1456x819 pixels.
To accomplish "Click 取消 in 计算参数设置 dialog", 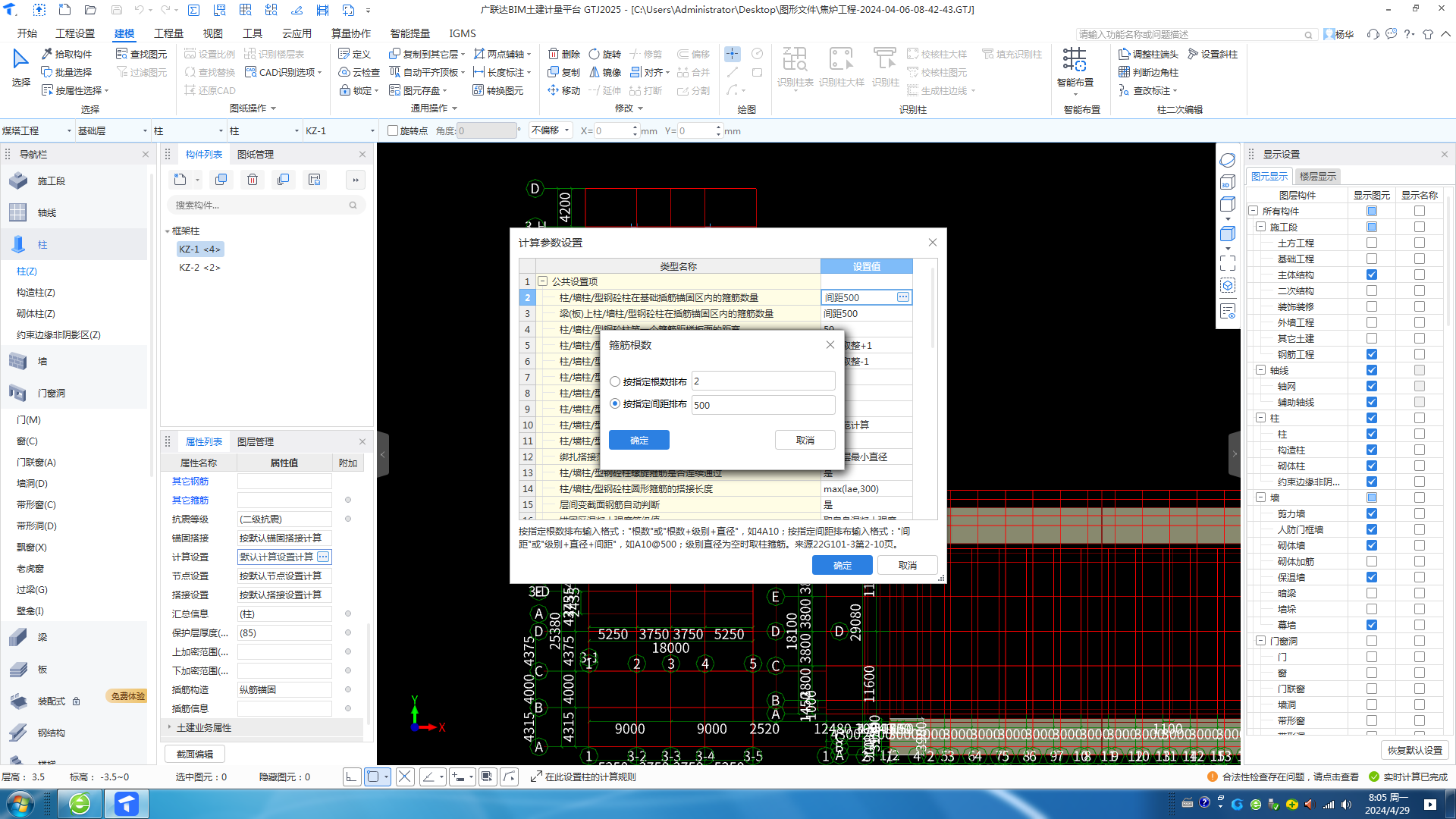I will click(x=907, y=565).
